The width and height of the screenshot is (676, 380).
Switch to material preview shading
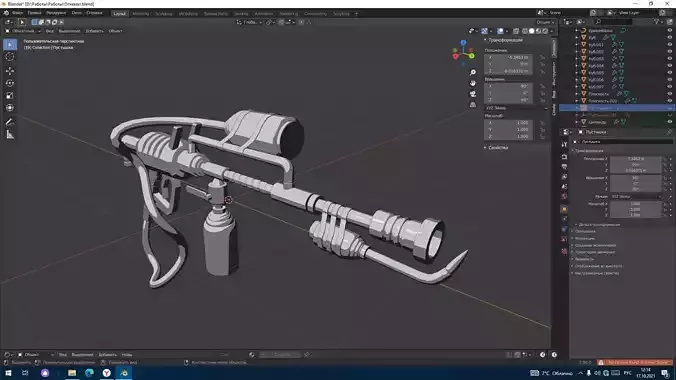point(538,31)
